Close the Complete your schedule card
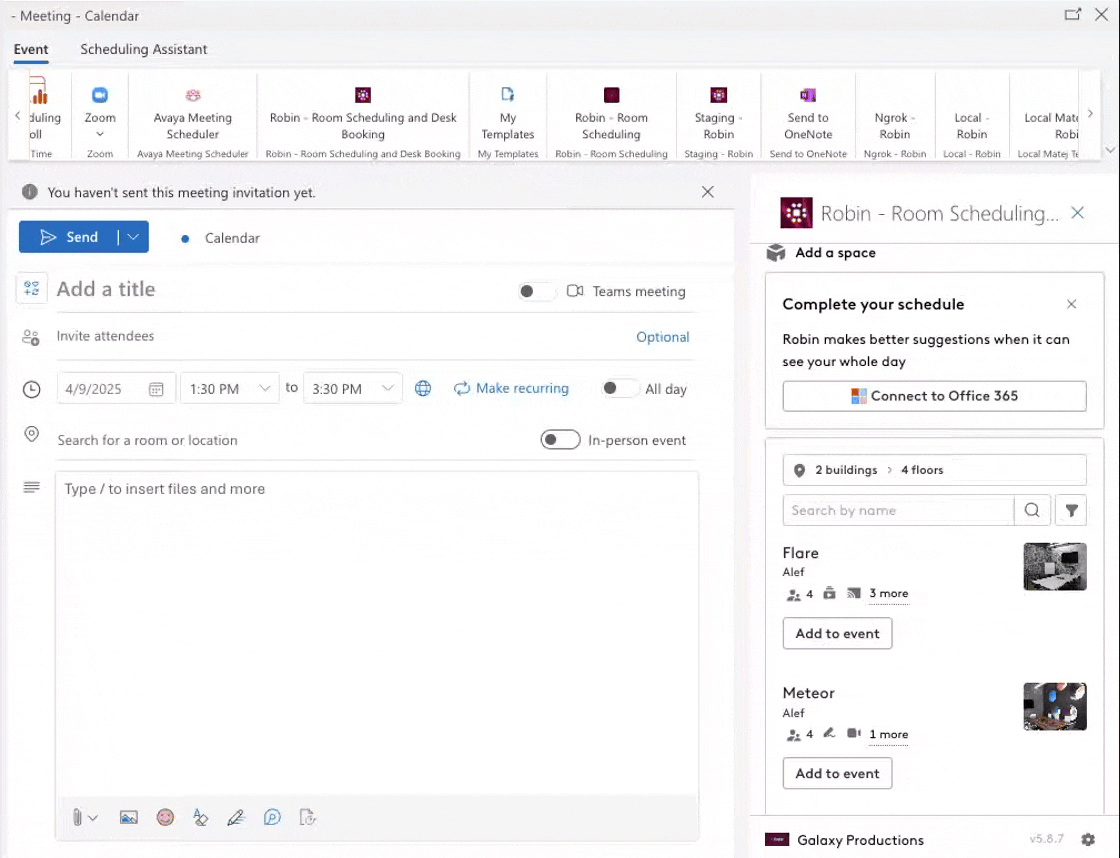This screenshot has height=858, width=1120. pyautogui.click(x=1071, y=304)
